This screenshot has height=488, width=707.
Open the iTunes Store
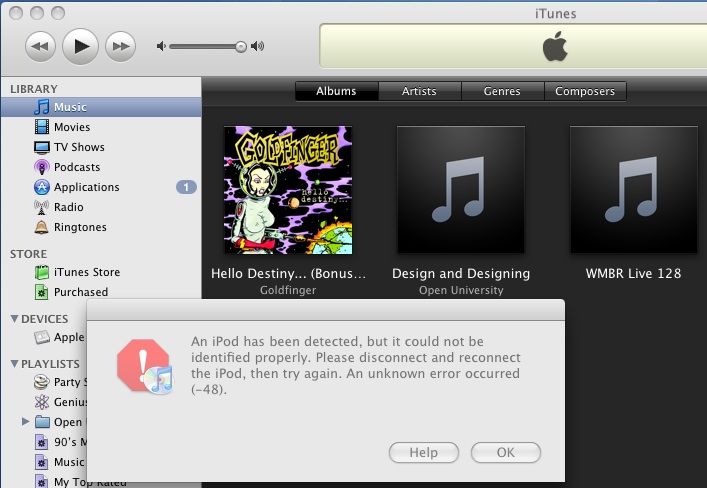[86, 272]
